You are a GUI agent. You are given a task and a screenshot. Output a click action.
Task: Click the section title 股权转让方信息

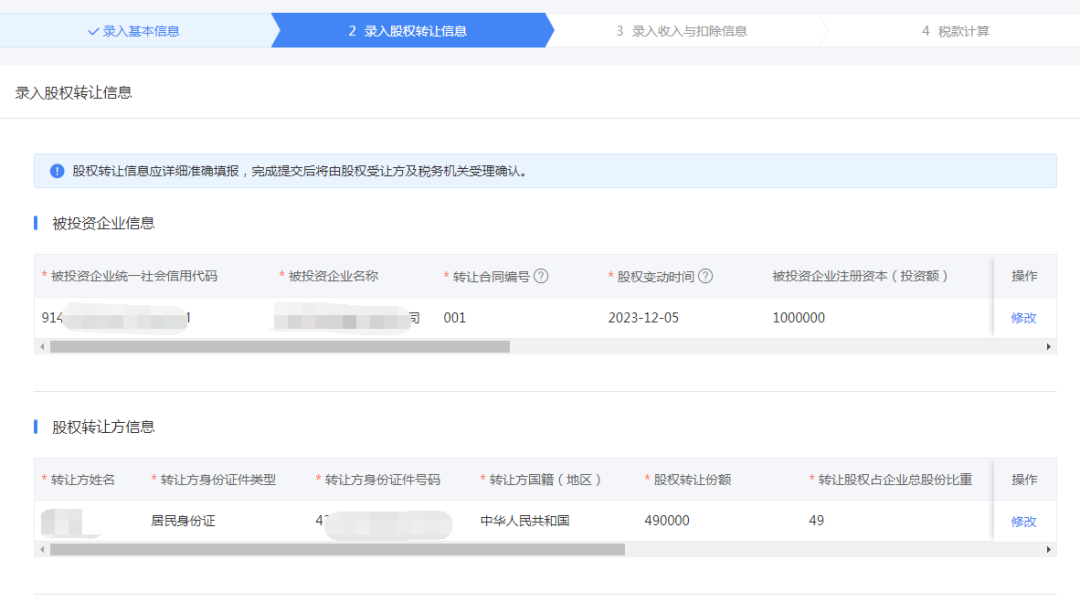coord(103,427)
